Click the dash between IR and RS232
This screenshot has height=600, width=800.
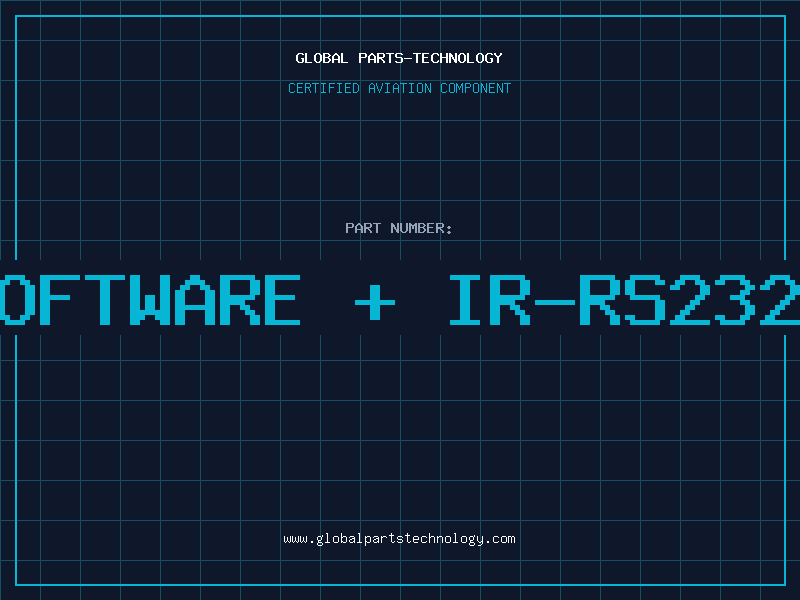555,302
